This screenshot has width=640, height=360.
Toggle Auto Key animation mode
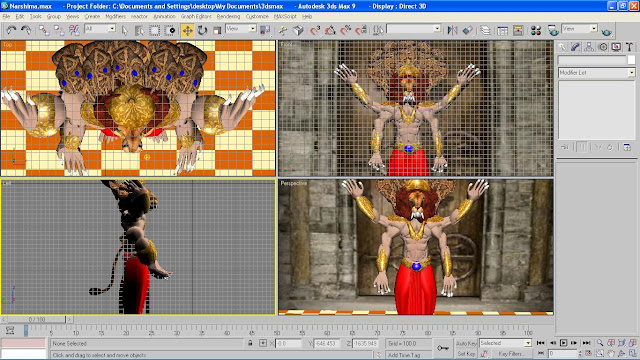click(466, 343)
